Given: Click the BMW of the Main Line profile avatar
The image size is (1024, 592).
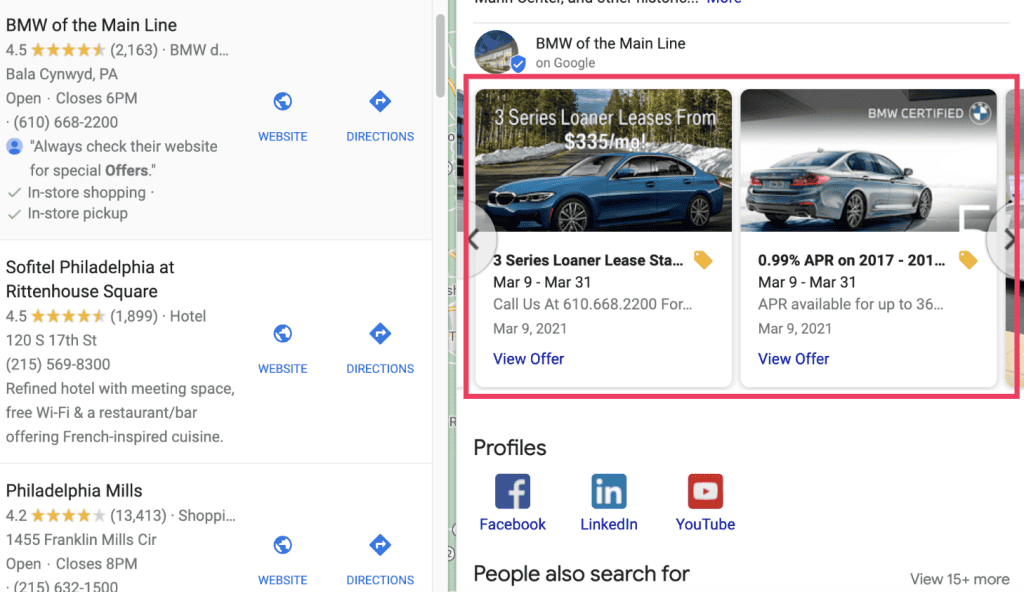Looking at the screenshot, I should pyautogui.click(x=498, y=52).
